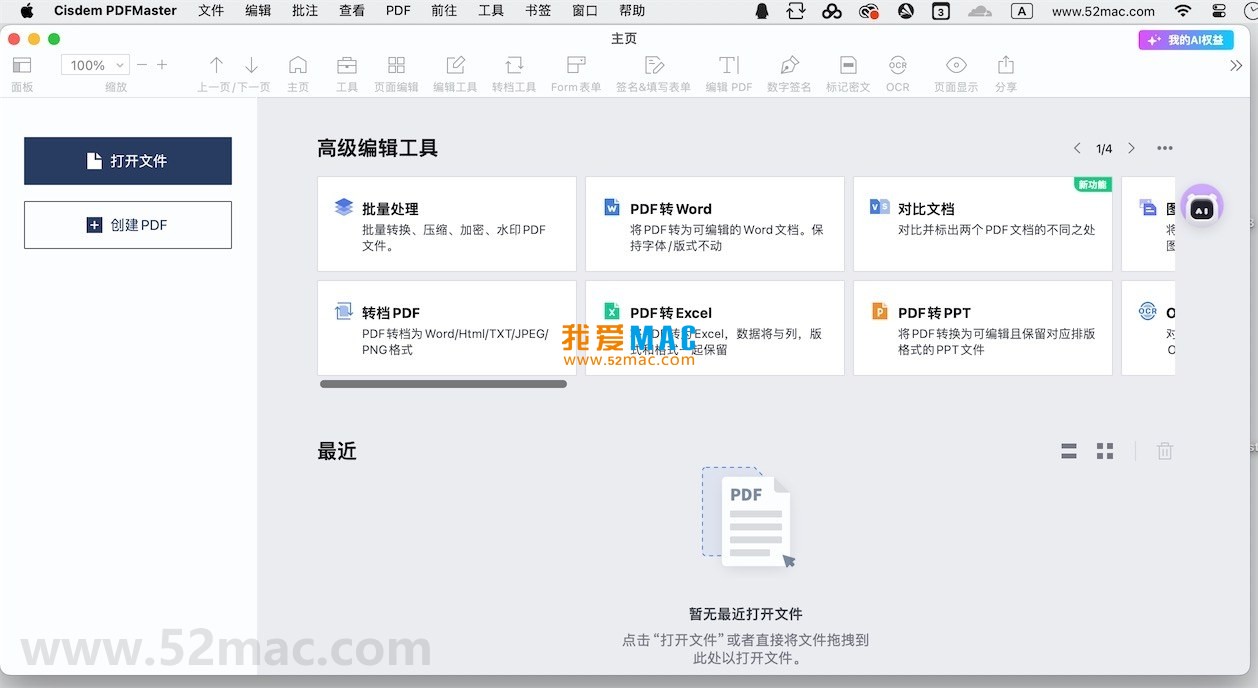Image resolution: width=1258 pixels, height=688 pixels.
Task: Open the Control Center icon
Action: [x=1218, y=11]
